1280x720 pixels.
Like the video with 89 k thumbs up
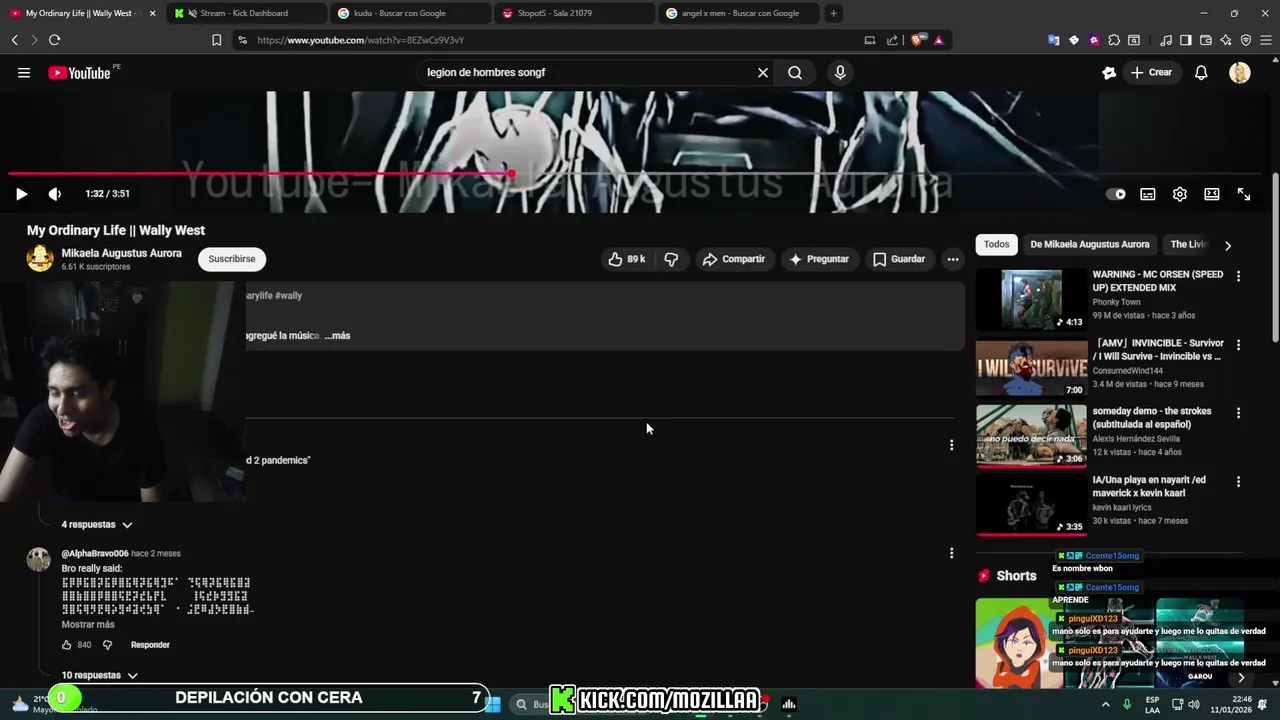tap(627, 259)
